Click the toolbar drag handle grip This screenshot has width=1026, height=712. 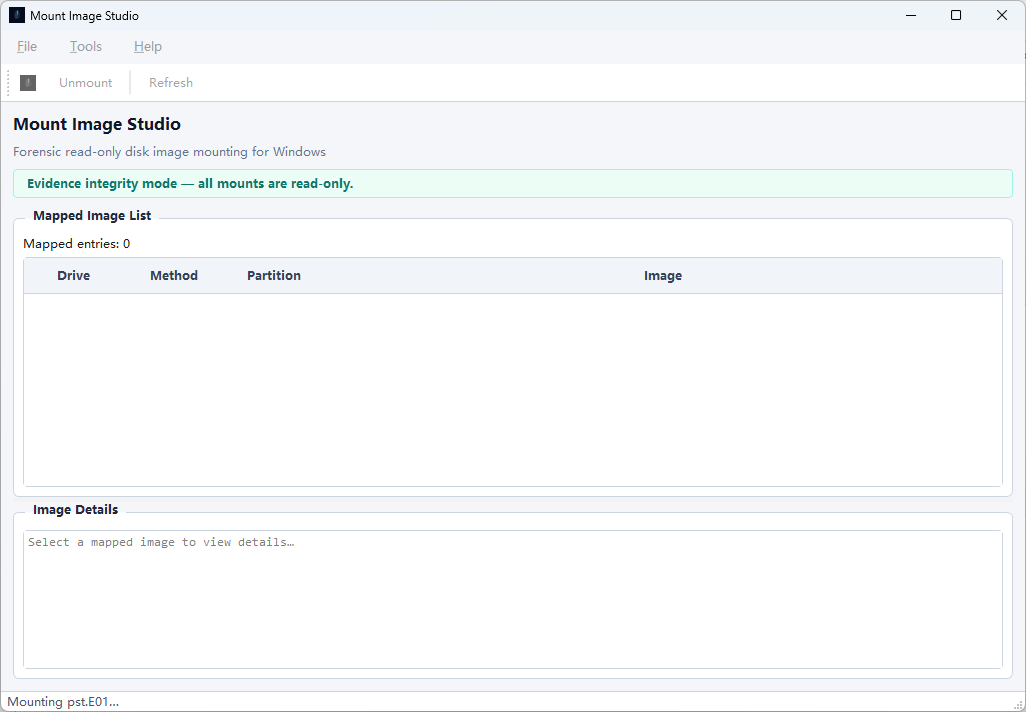point(9,82)
